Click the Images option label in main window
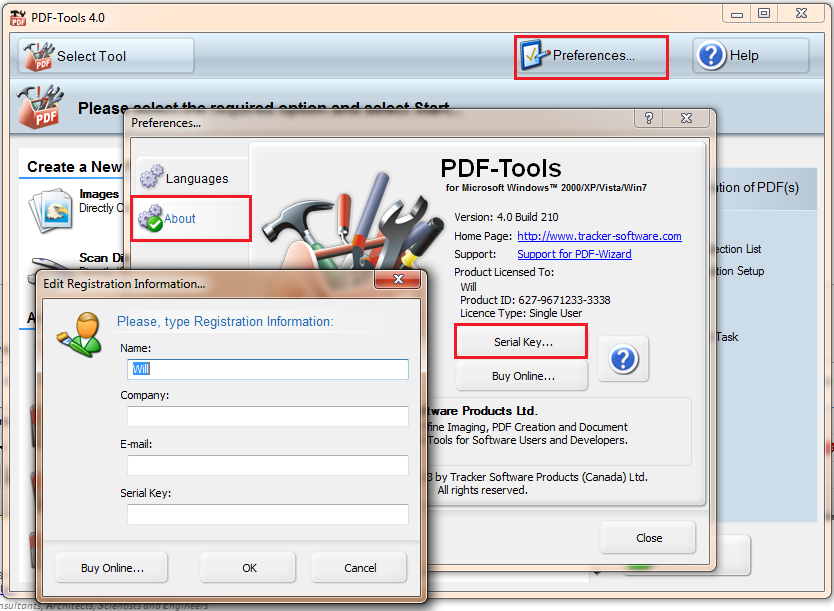834x611 pixels. pyautogui.click(x=99, y=194)
